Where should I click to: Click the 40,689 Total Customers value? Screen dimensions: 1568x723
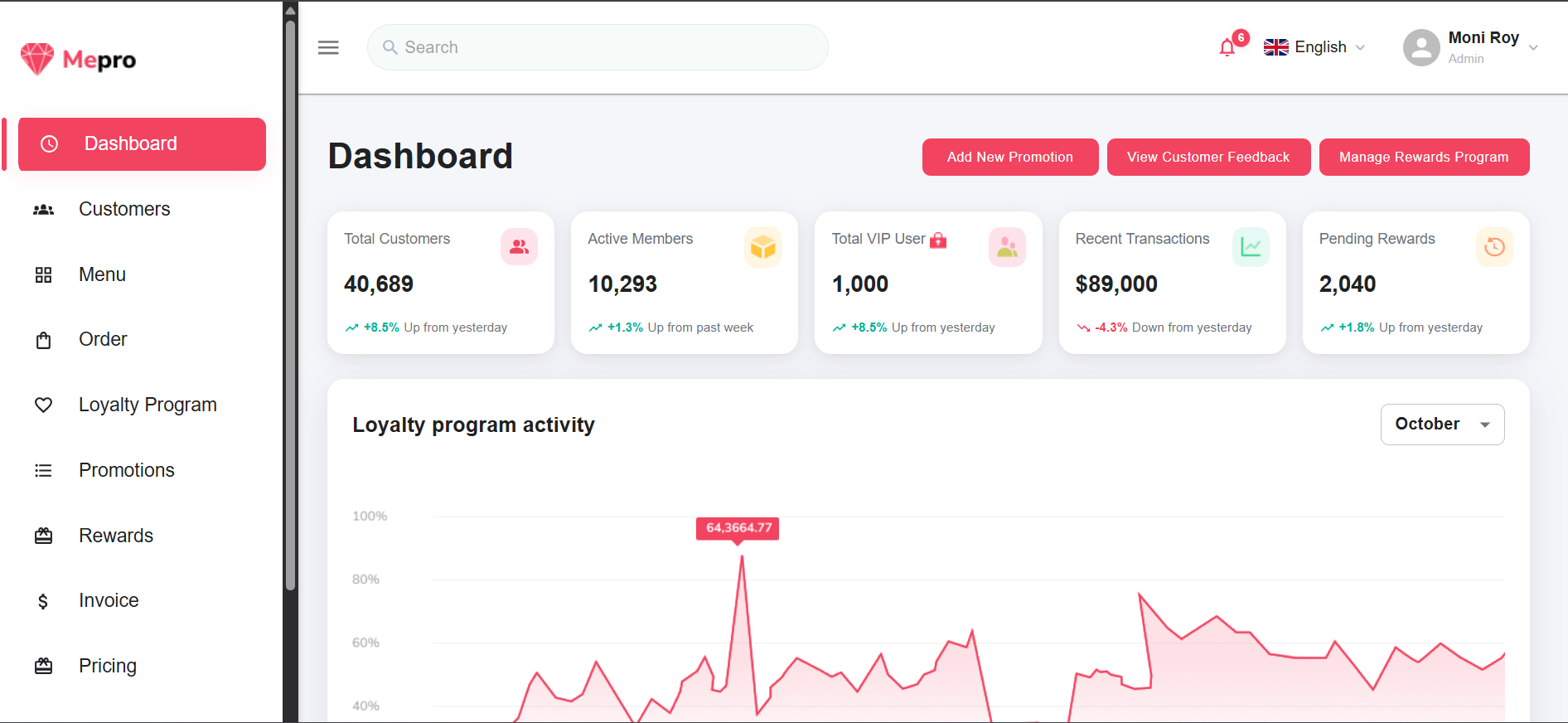point(379,284)
